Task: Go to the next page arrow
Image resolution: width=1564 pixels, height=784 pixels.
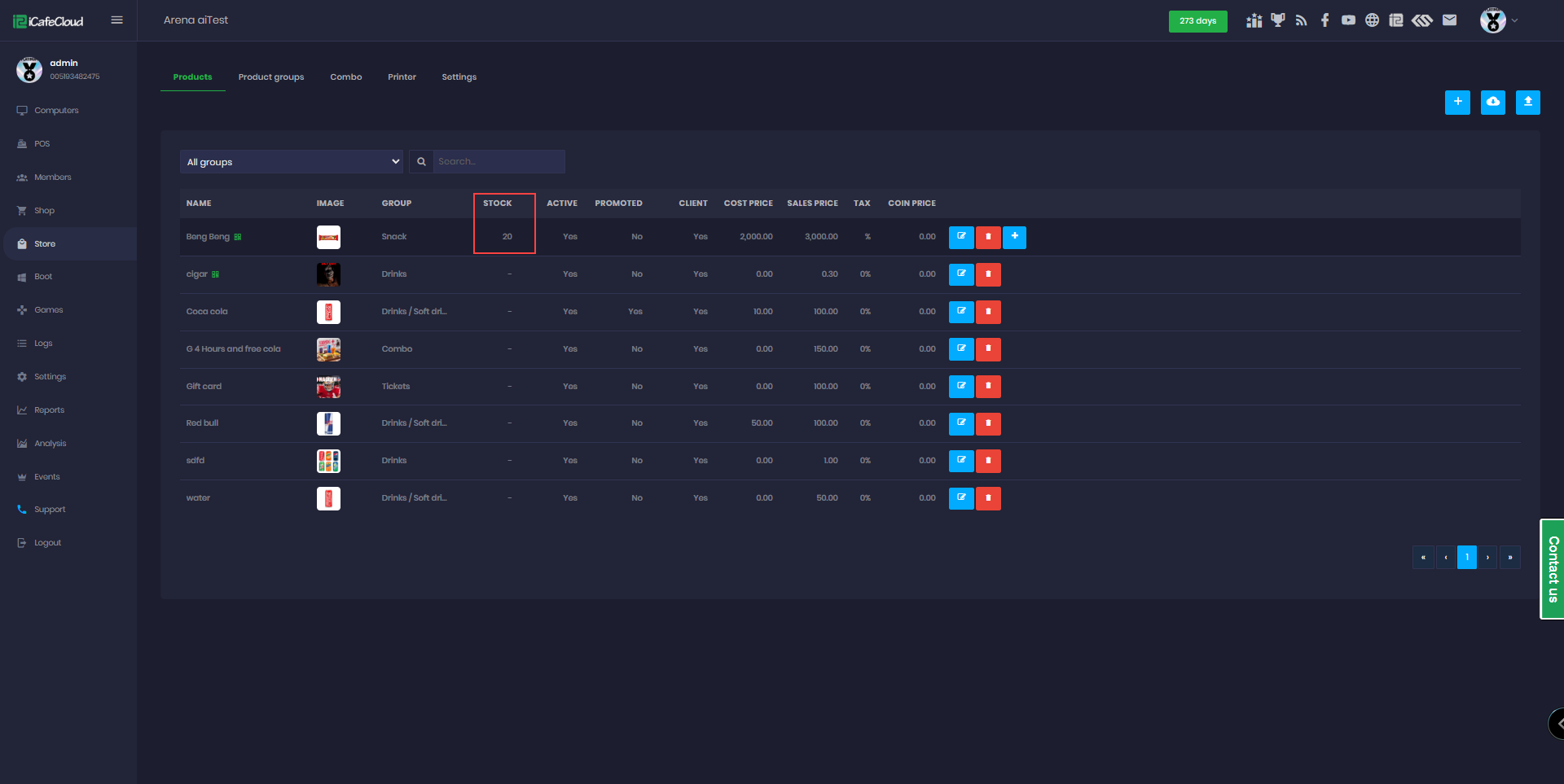Action: tap(1487, 558)
